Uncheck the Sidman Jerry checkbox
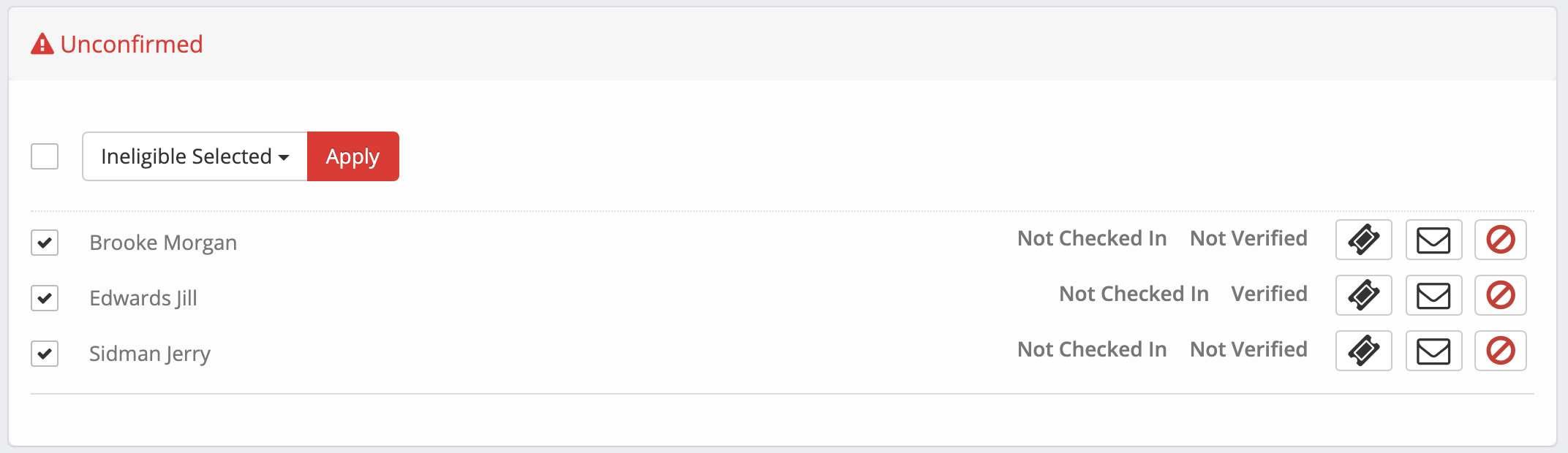The image size is (1568, 453). pos(45,354)
